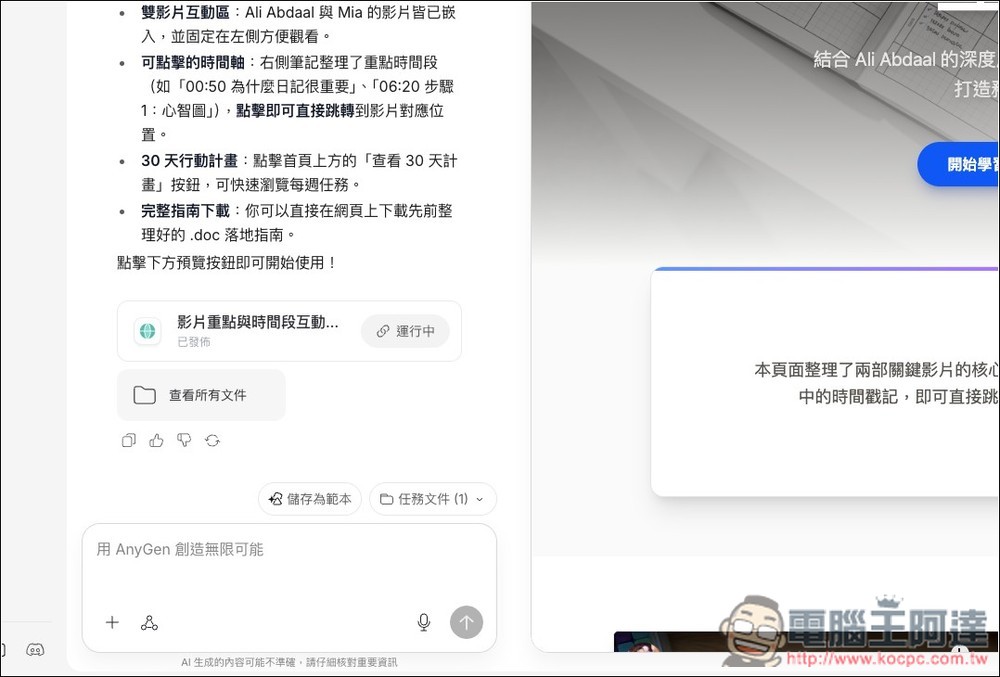The width and height of the screenshot is (1000, 677).
Task: Click the 點擊下方預覽按鈕即可開始使用 text
Action: pos(227,263)
